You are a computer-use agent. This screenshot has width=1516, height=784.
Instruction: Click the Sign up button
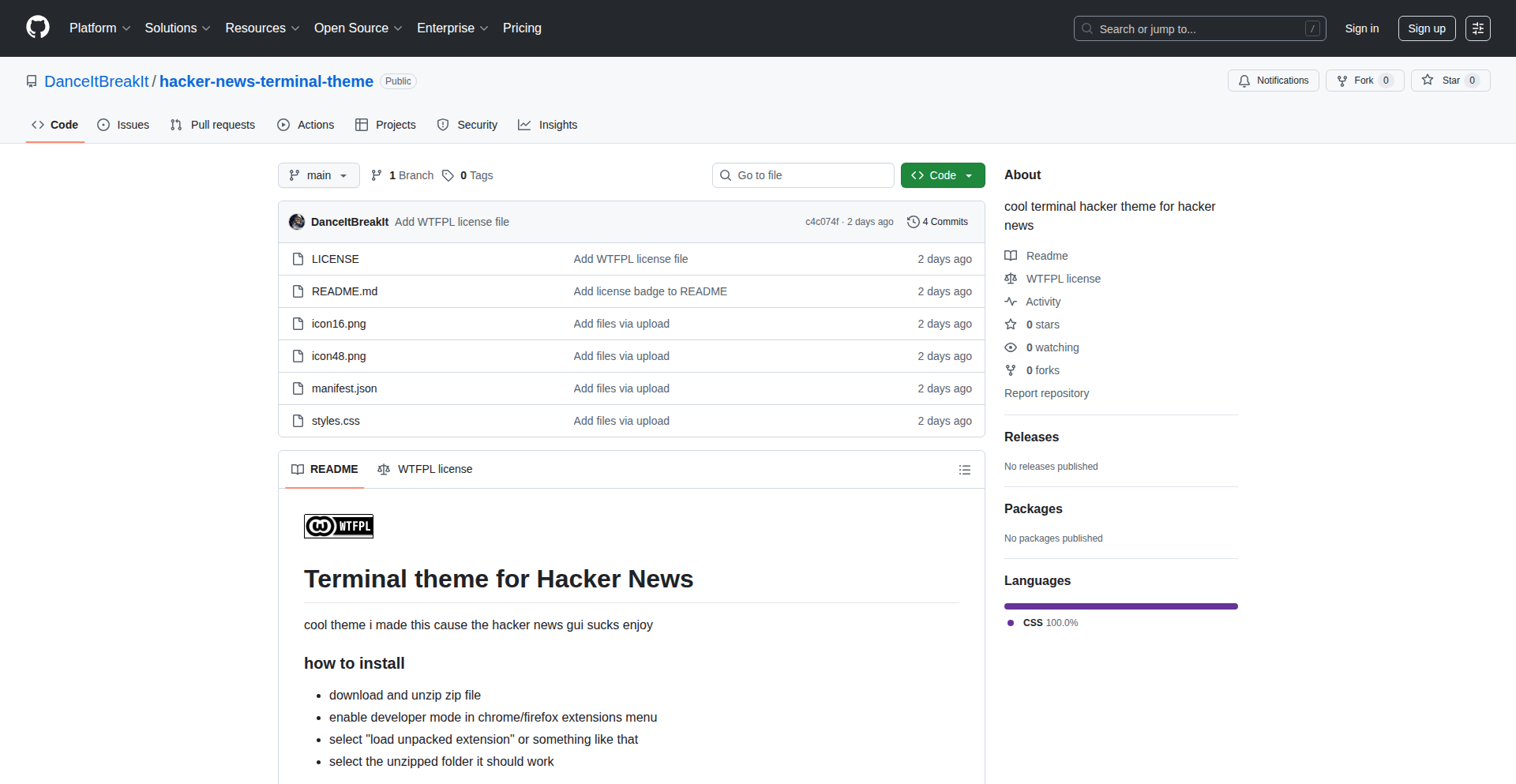1426,28
